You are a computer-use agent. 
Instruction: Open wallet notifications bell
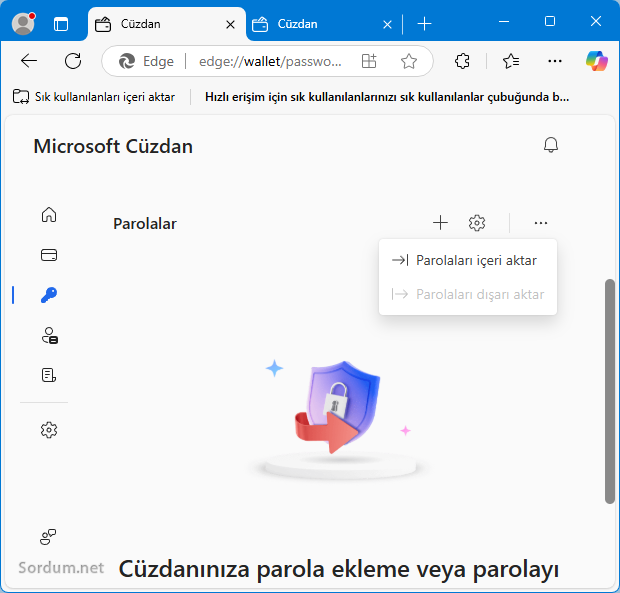pos(551,145)
